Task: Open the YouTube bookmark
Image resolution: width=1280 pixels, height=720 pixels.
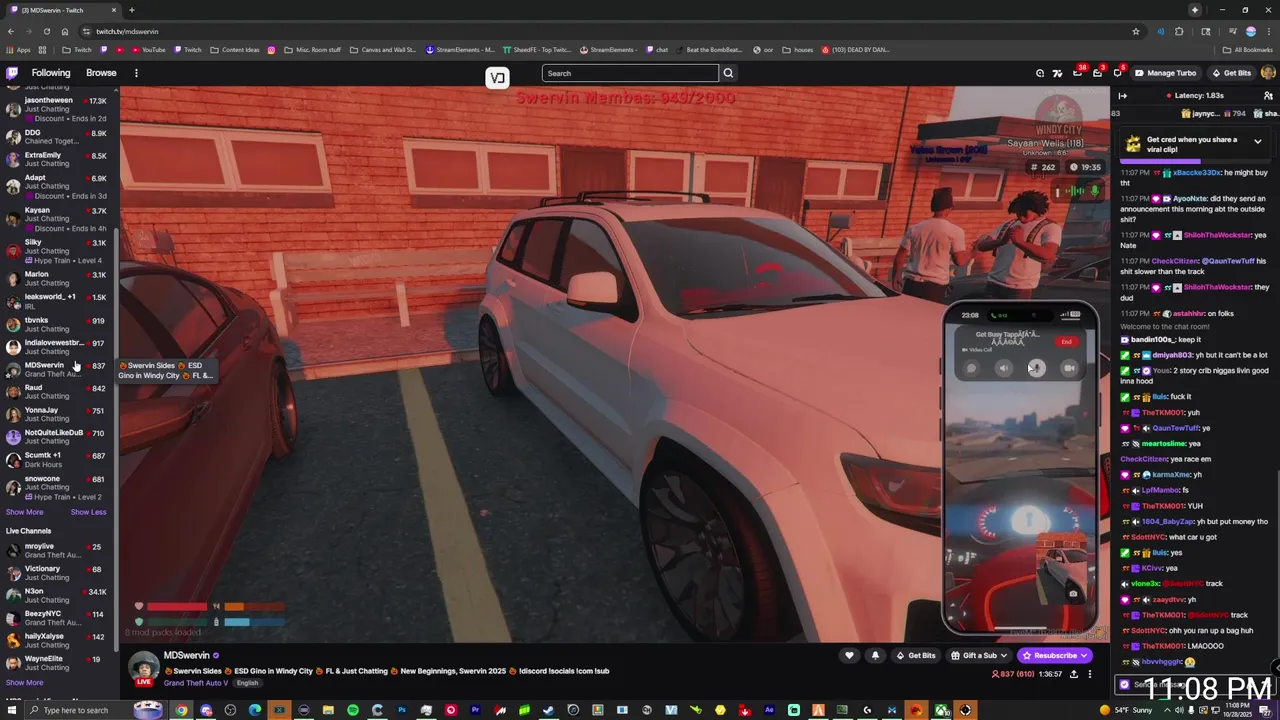Action: (148, 50)
